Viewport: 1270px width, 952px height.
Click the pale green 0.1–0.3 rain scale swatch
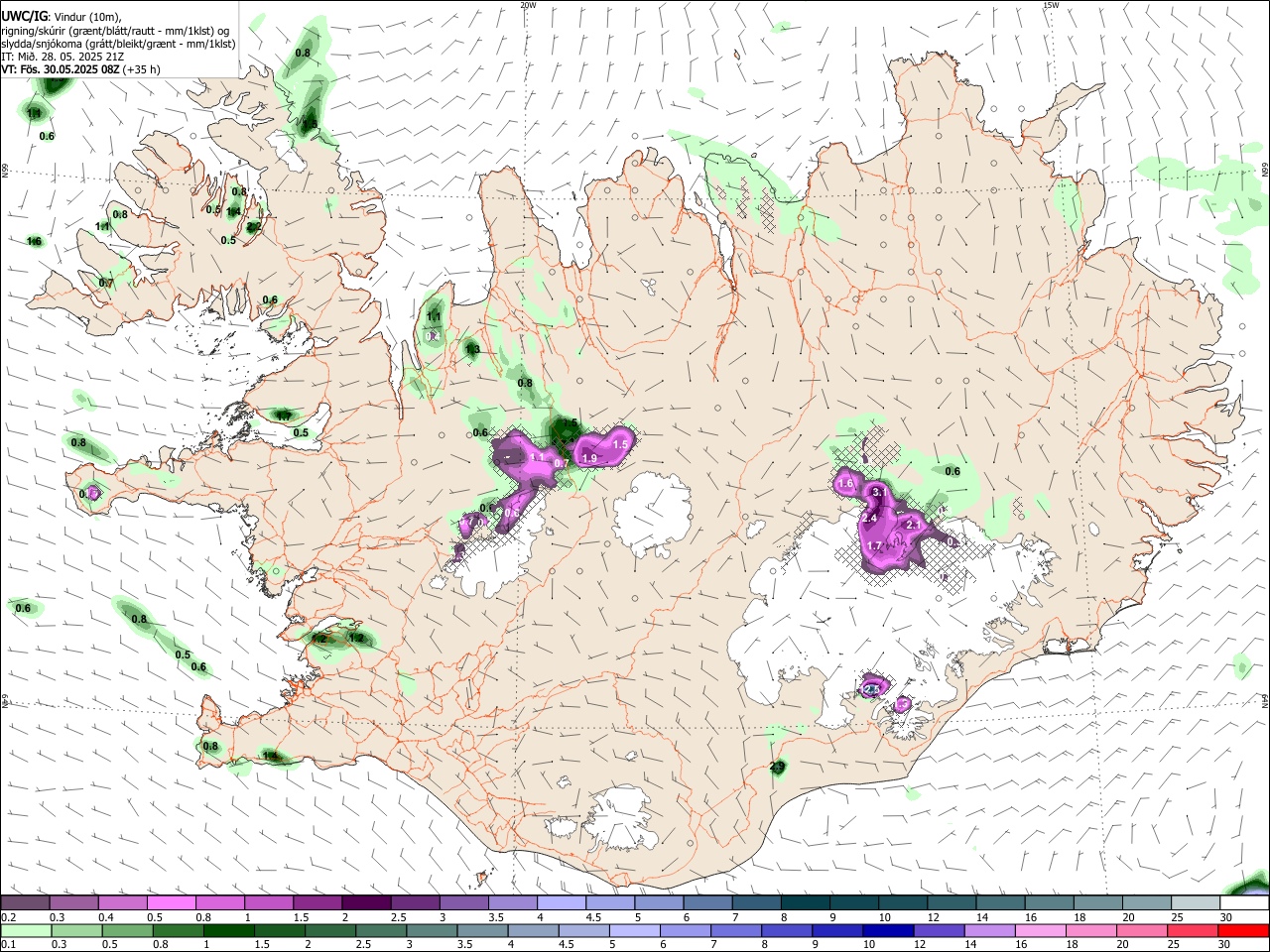coord(25,930)
